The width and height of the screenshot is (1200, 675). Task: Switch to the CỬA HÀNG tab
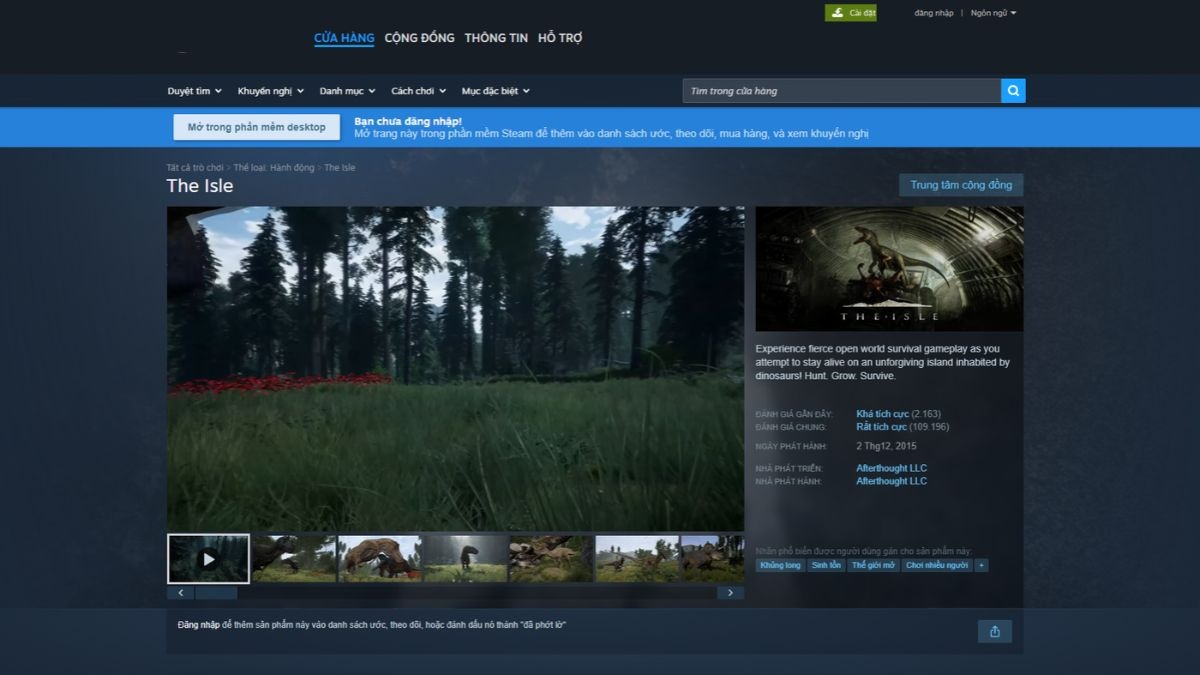pyautogui.click(x=344, y=38)
